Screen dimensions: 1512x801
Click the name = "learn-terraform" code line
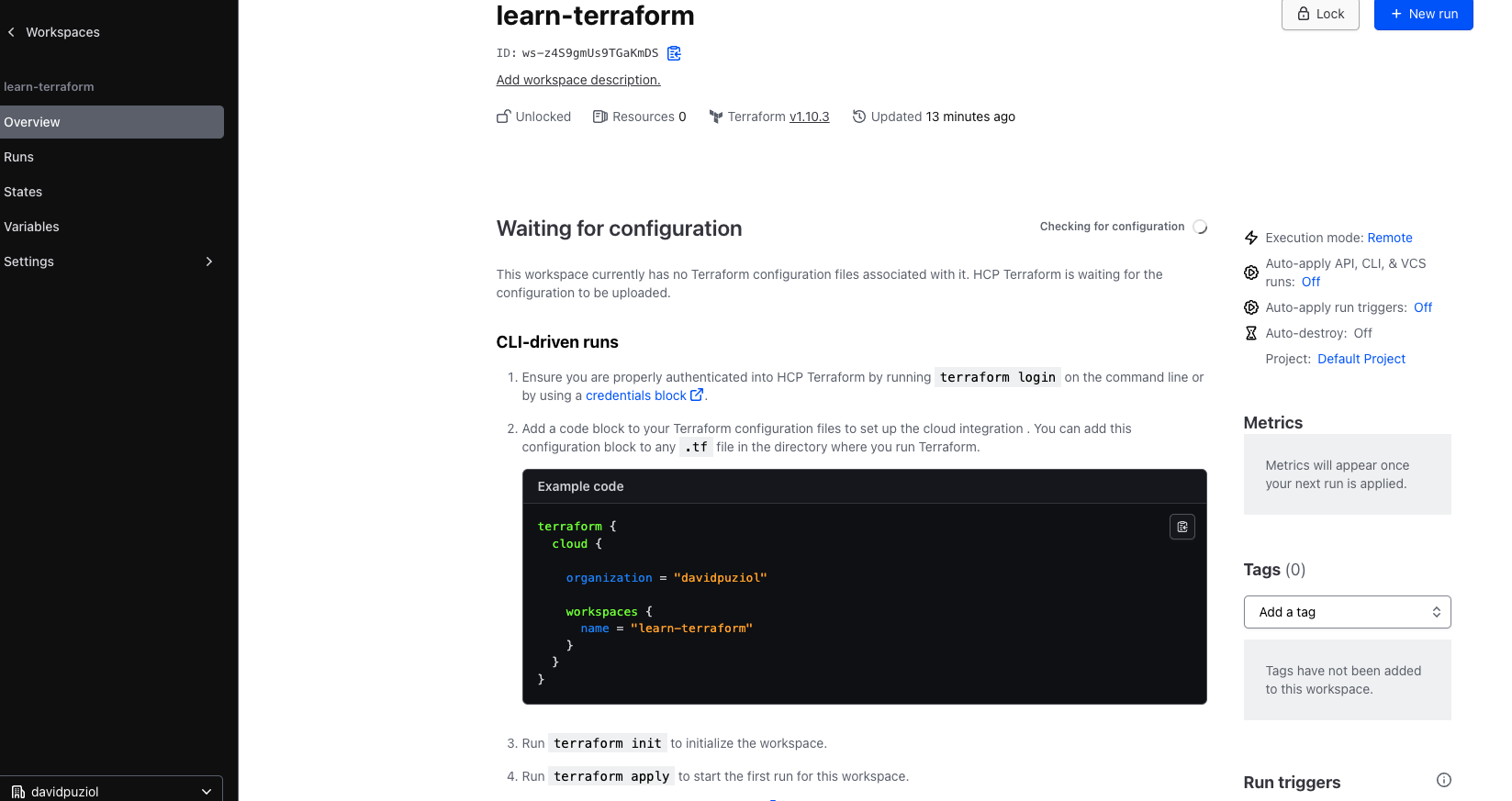(666, 629)
